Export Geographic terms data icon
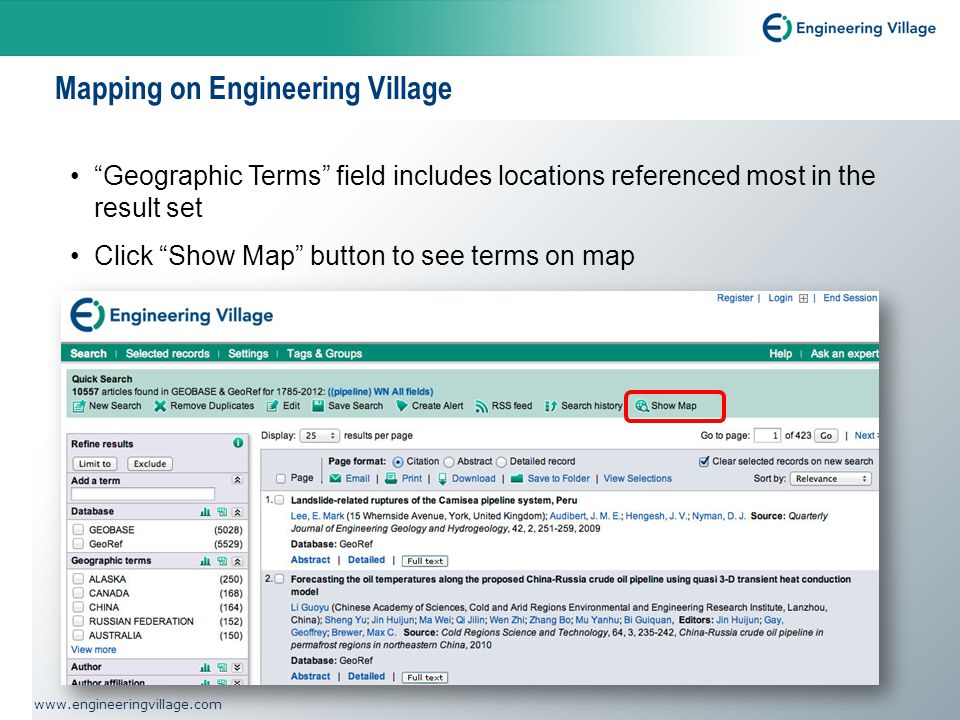Screen dimensions: 960x720 point(222,561)
